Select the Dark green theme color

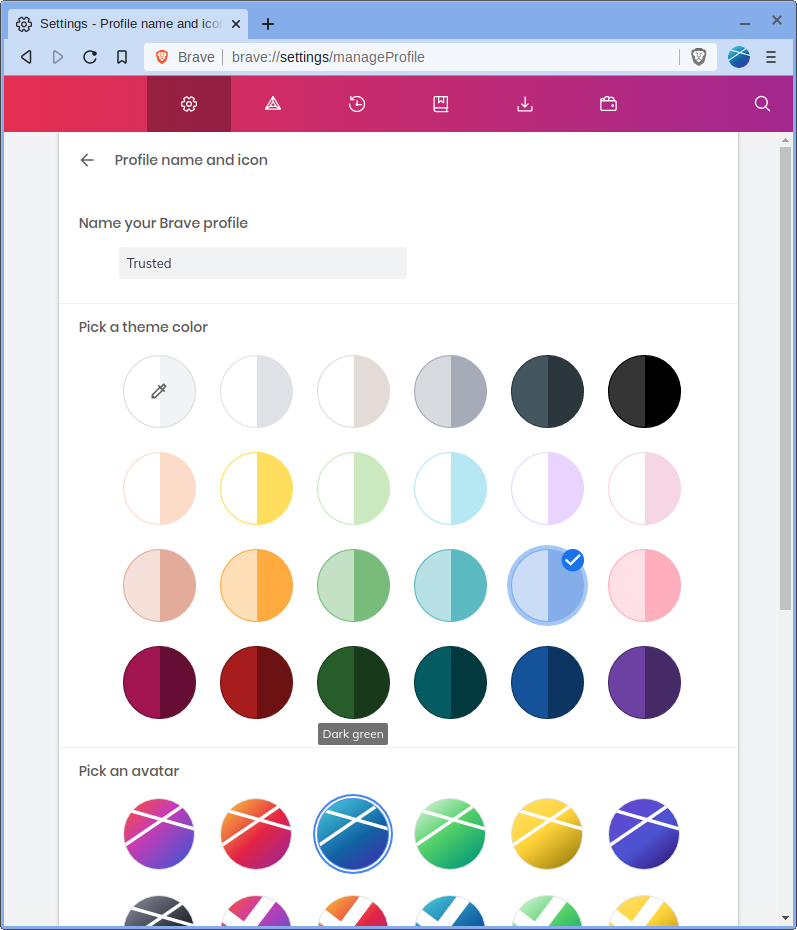coord(353,682)
